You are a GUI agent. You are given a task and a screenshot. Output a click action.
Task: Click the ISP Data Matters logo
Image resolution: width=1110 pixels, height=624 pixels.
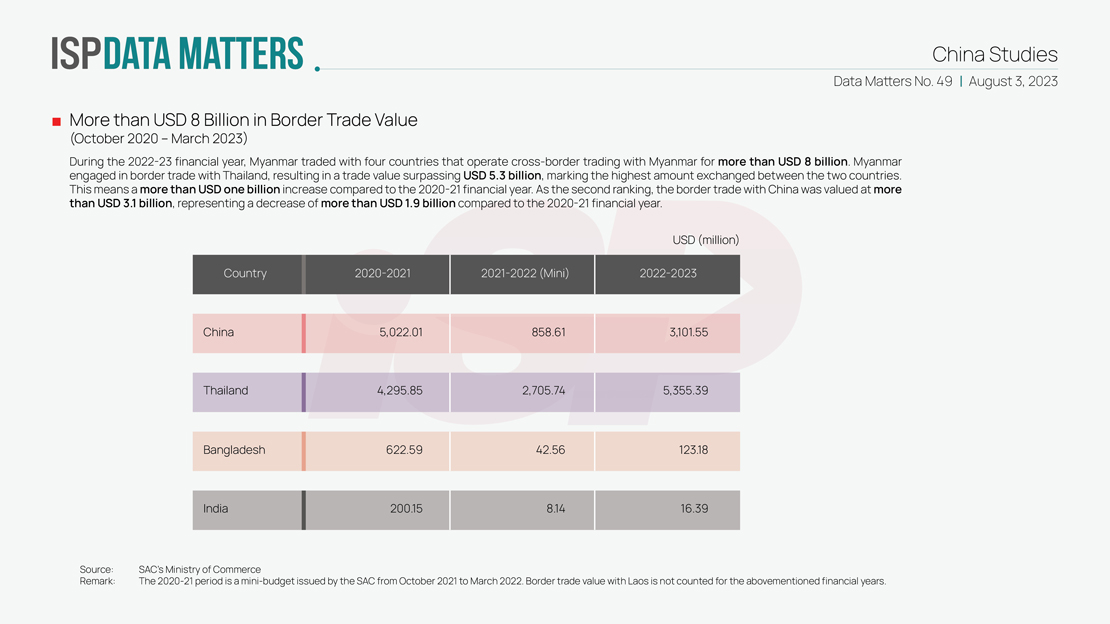tap(177, 54)
